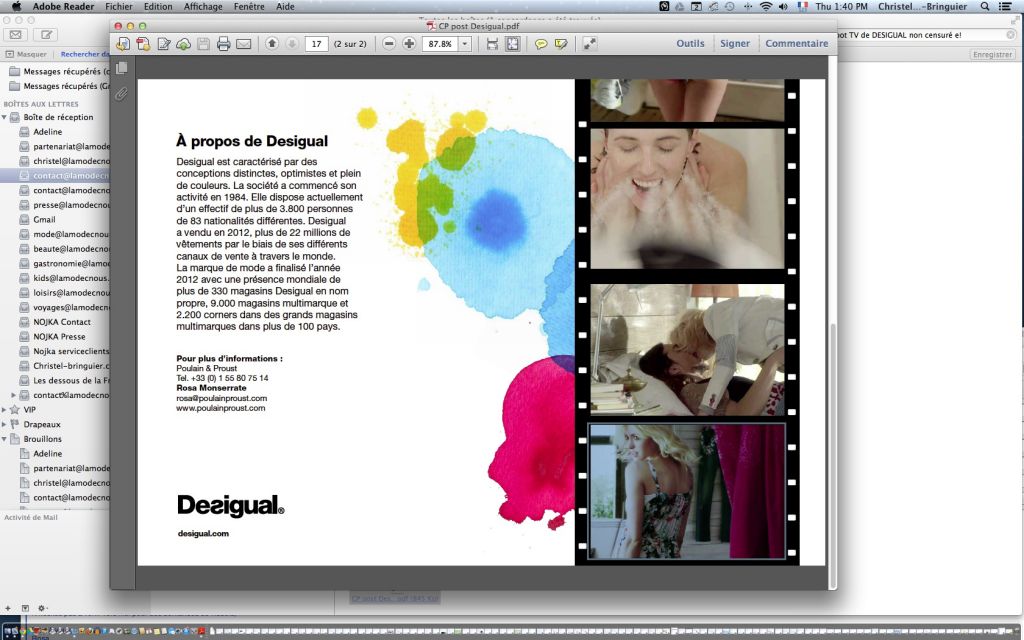Click the Rechercher dans scope link in Mail

[x=85, y=54]
